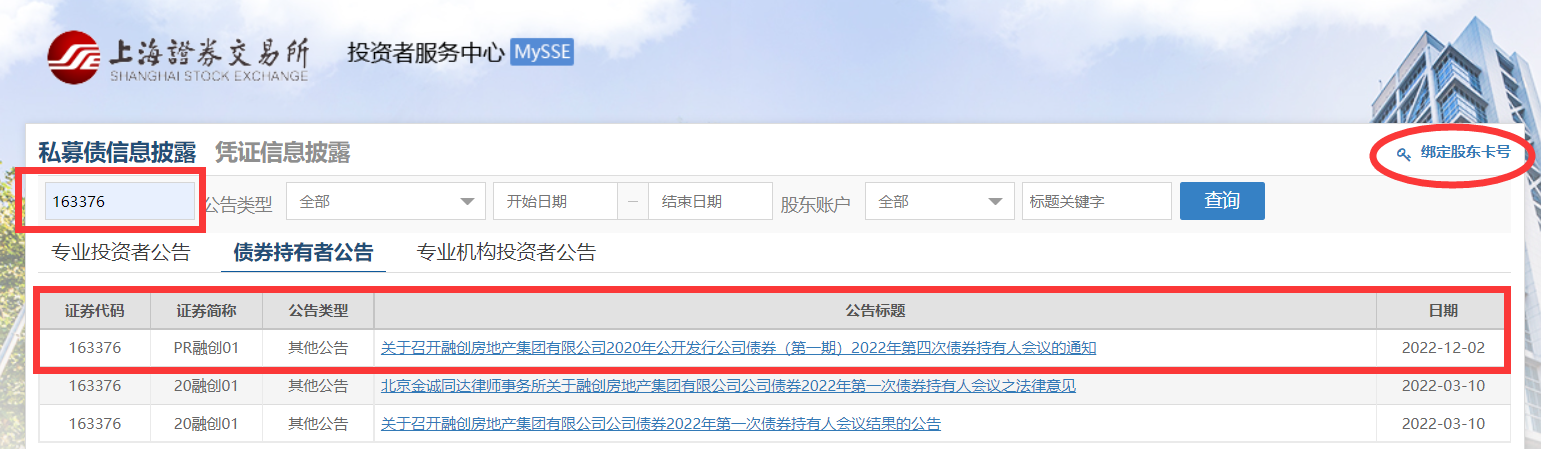1541x449 pixels.
Task: Open the 2022年第四次债券持有人会议的通知 announcement
Action: pos(738,348)
